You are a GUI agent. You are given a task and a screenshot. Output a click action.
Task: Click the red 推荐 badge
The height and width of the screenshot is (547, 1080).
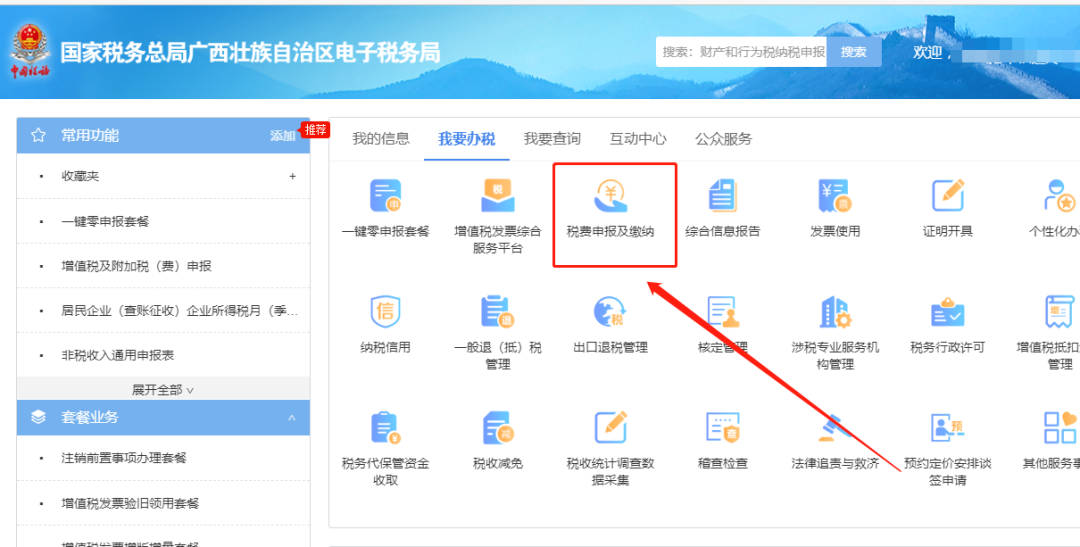click(315, 130)
